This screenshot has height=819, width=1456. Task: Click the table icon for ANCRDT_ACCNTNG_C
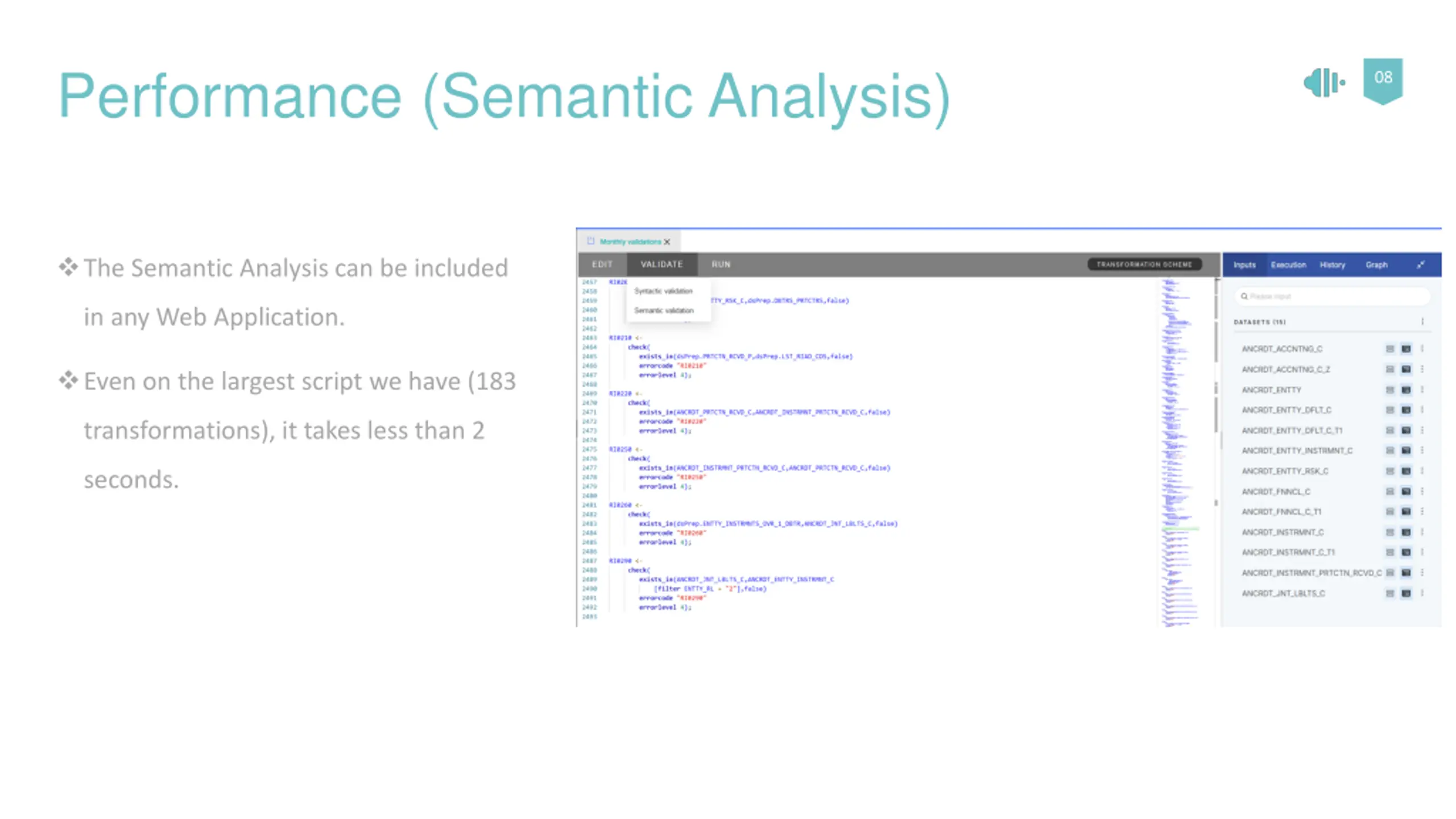point(1389,349)
